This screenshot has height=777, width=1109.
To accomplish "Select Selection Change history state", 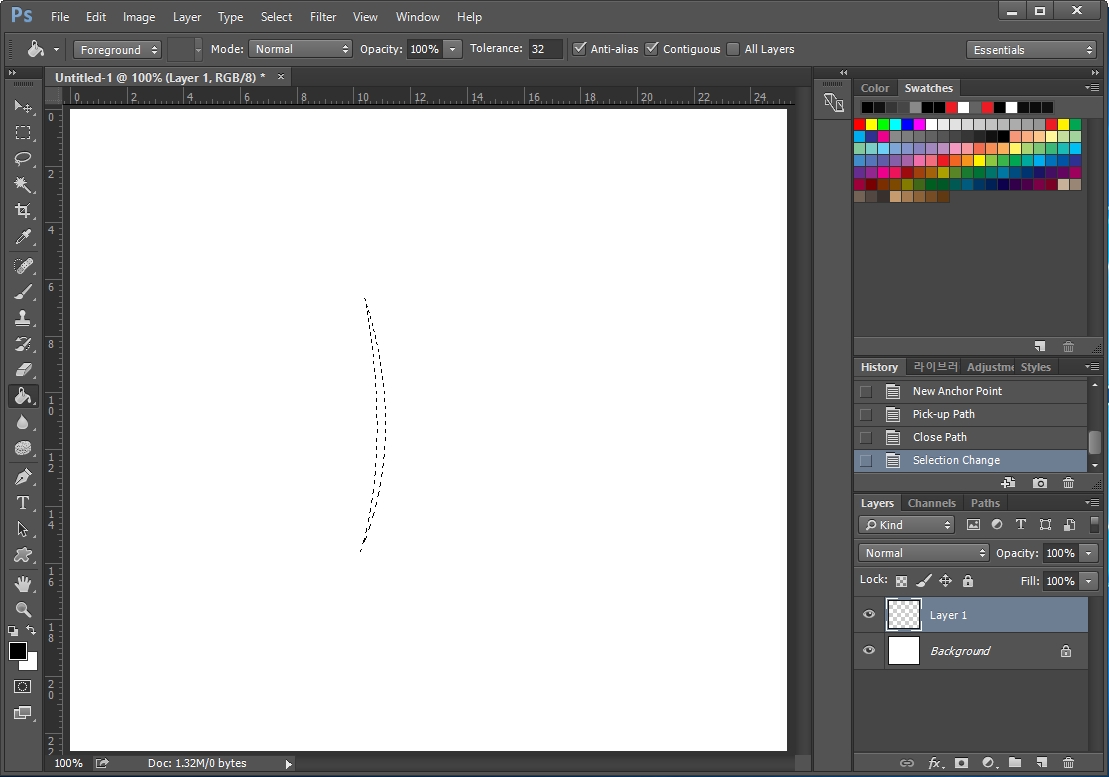I will pos(970,460).
